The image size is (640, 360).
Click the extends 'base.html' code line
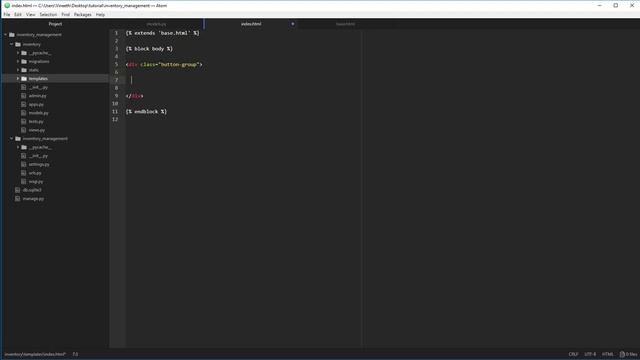tap(162, 33)
